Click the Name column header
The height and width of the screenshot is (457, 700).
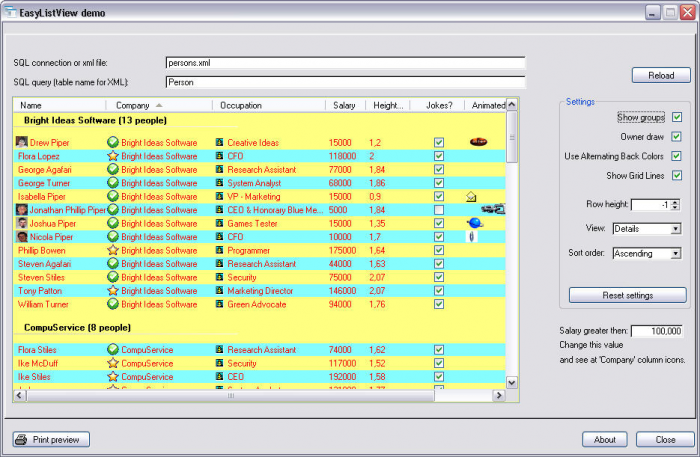tap(60, 105)
